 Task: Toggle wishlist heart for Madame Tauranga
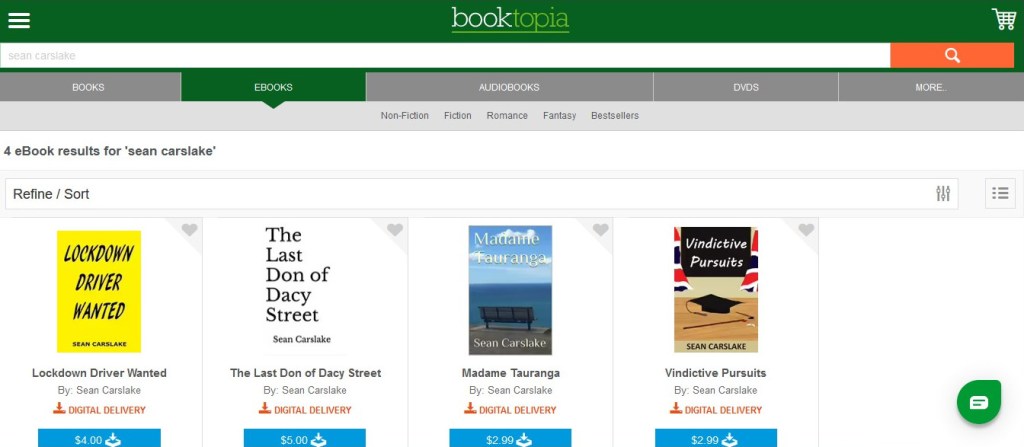coord(600,231)
